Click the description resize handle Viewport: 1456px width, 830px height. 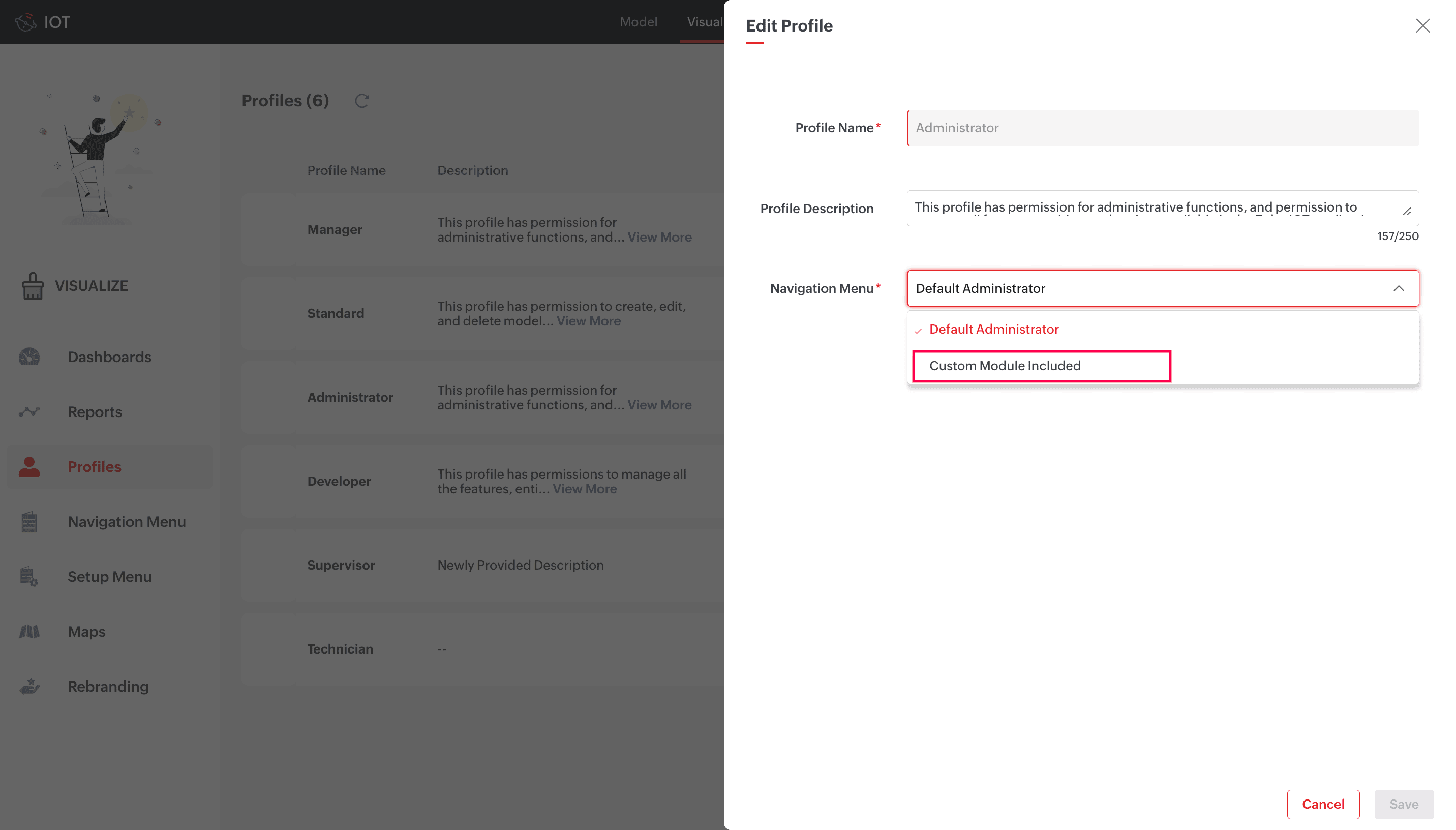[x=1407, y=212]
